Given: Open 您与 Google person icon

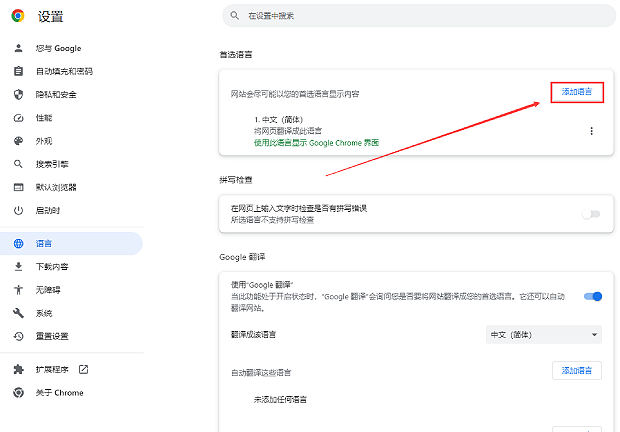Looking at the screenshot, I should (x=18, y=49).
